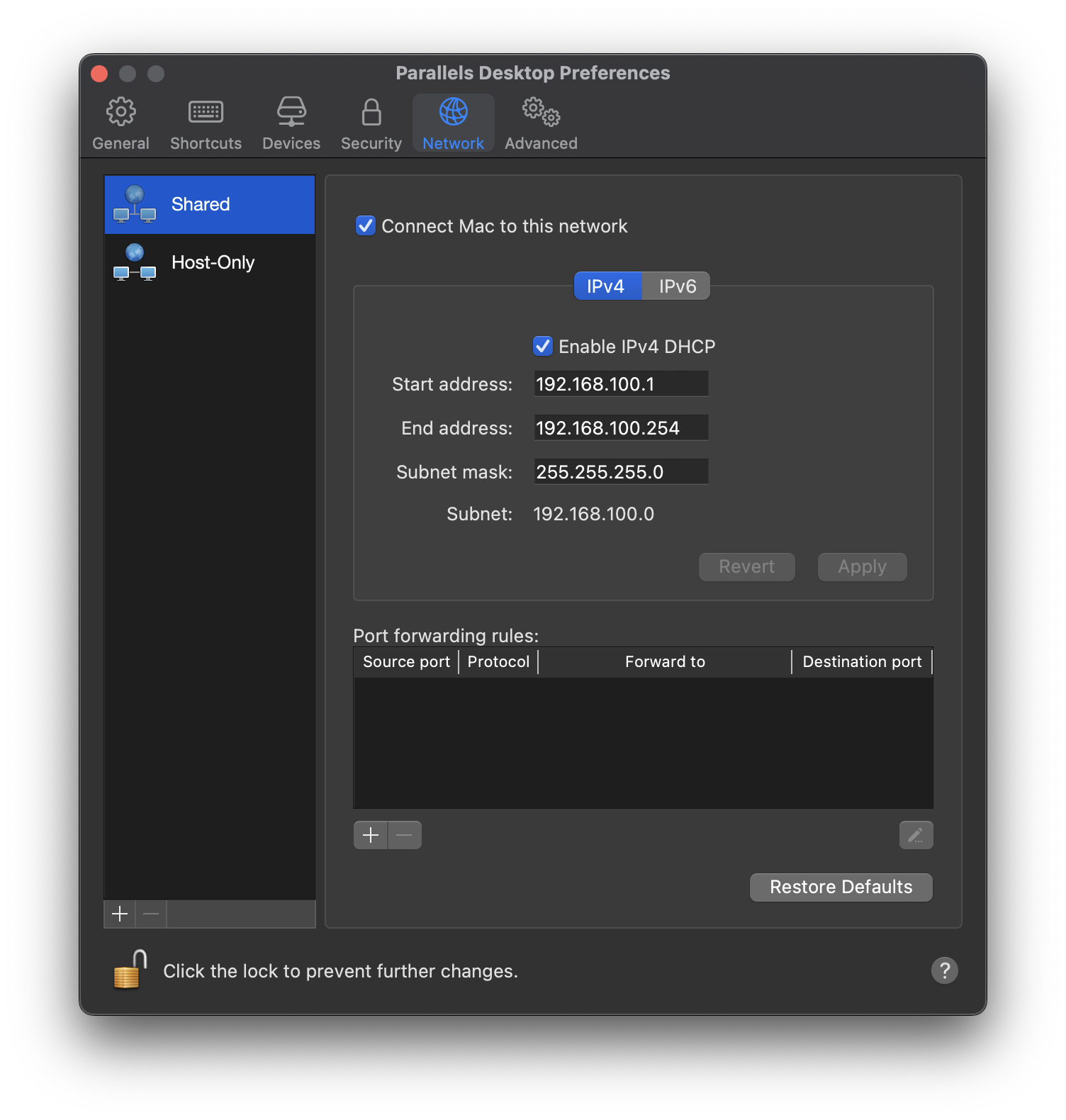Toggle Enable IPv4 DHCP checkbox
The image size is (1066, 1120).
[x=543, y=347]
